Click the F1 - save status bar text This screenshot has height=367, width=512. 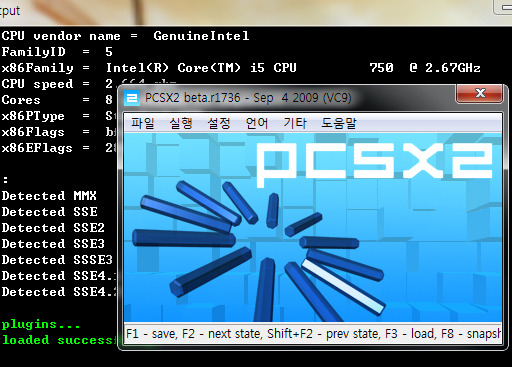pyautogui.click(x=313, y=334)
